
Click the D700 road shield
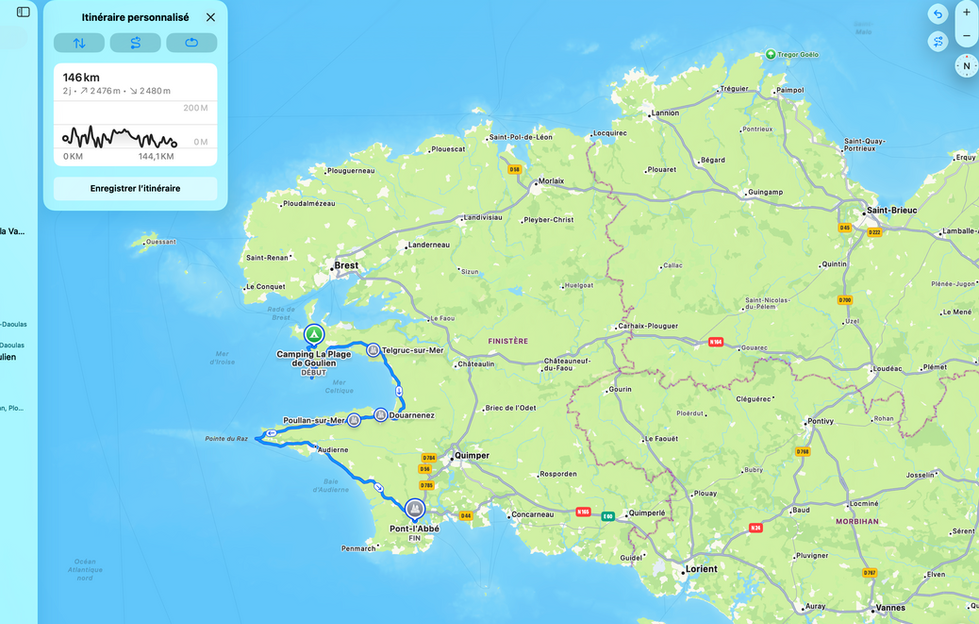pos(845,300)
